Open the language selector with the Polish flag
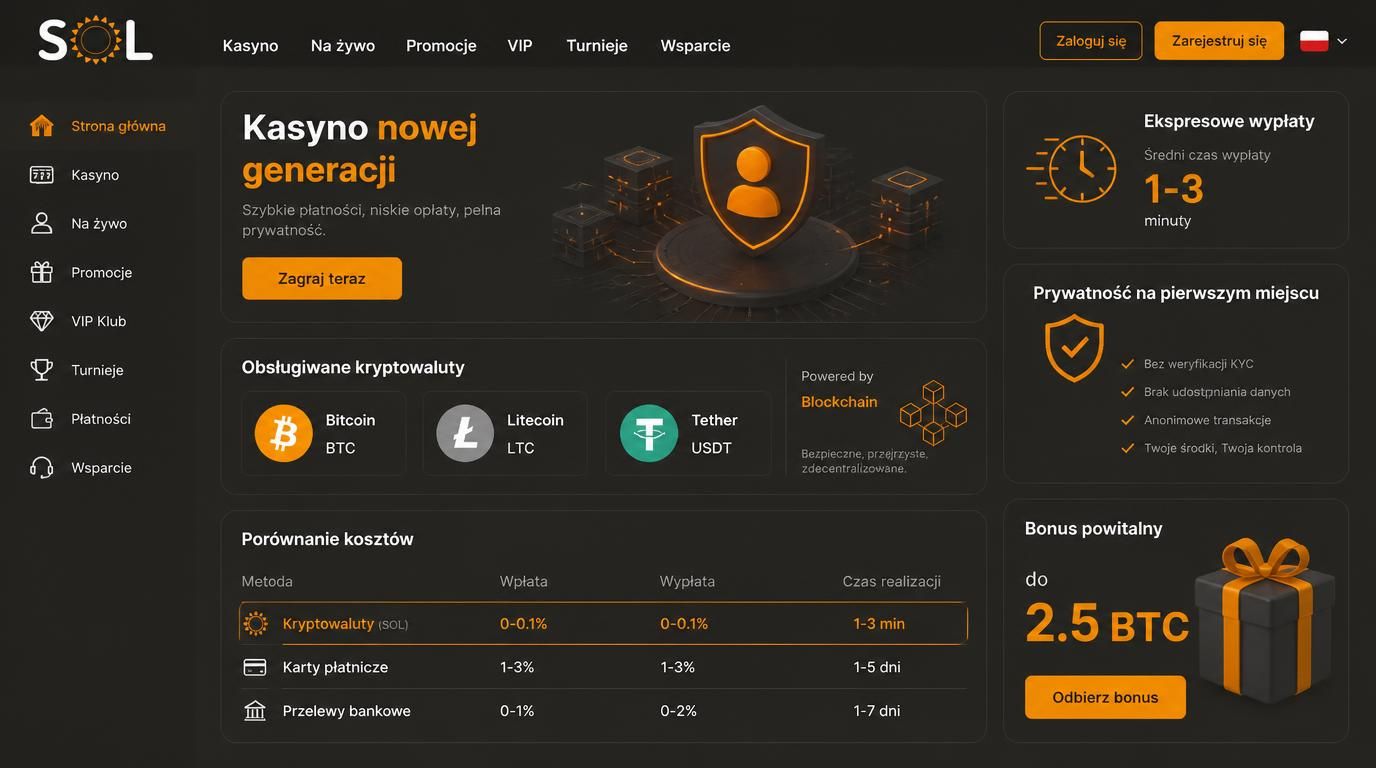The height and width of the screenshot is (768, 1376). (x=1324, y=41)
